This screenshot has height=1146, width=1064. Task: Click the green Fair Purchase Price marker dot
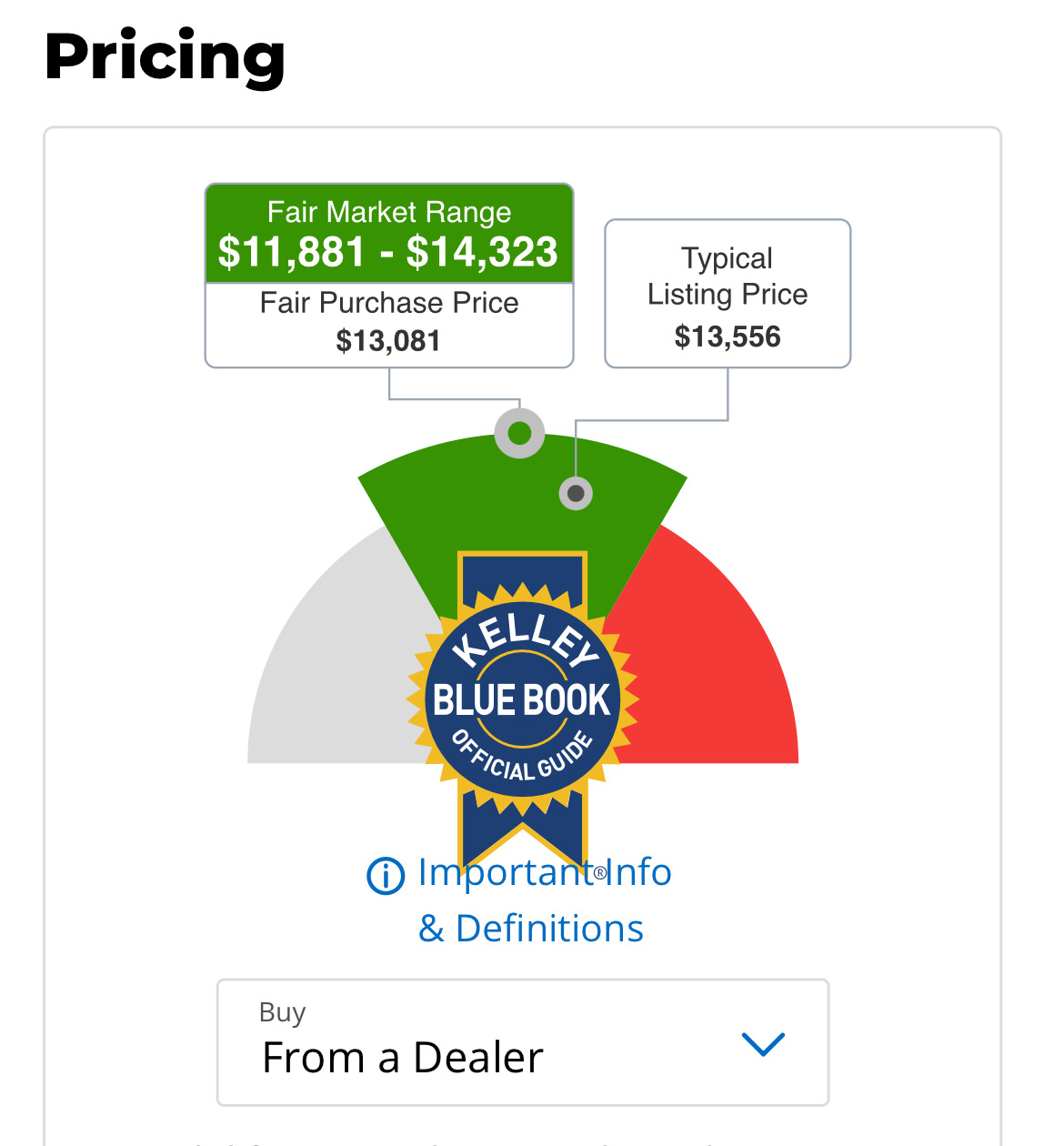(519, 433)
